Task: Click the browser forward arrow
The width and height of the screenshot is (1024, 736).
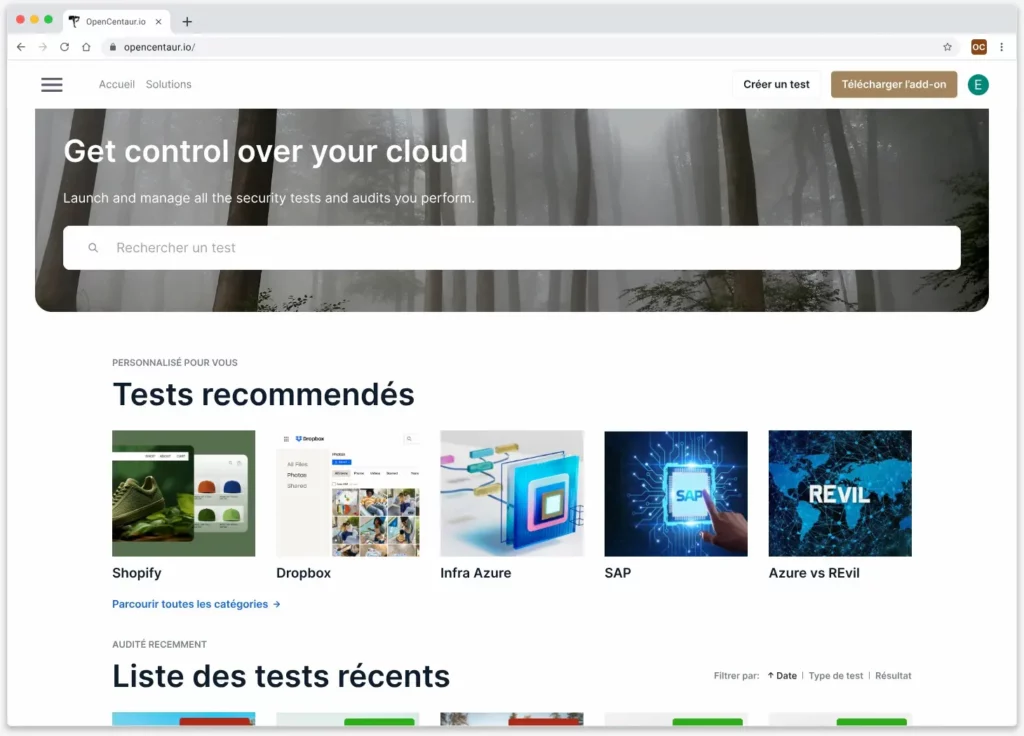Action: [x=42, y=47]
